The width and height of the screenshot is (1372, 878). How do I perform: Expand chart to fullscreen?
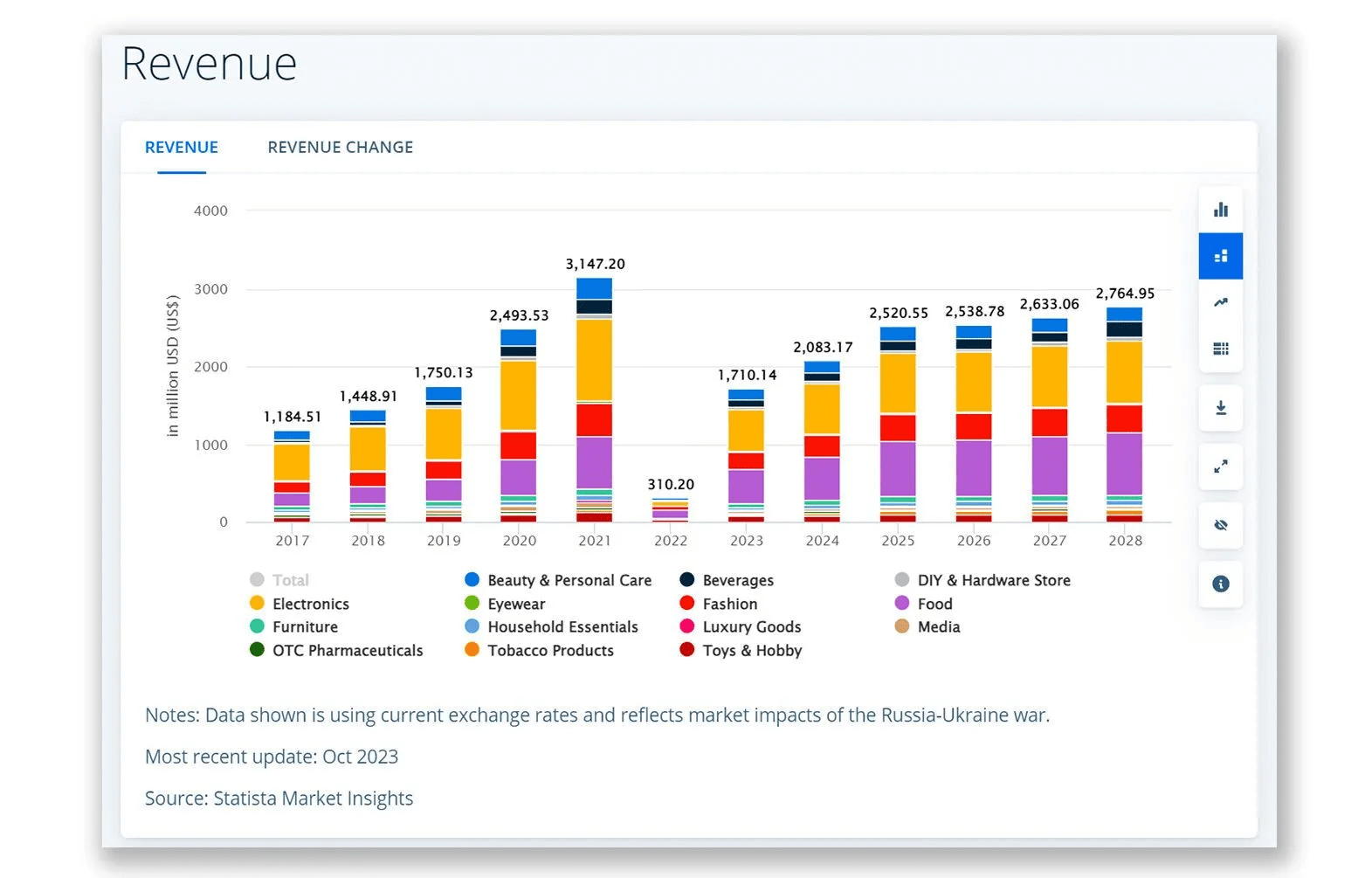click(x=1220, y=467)
